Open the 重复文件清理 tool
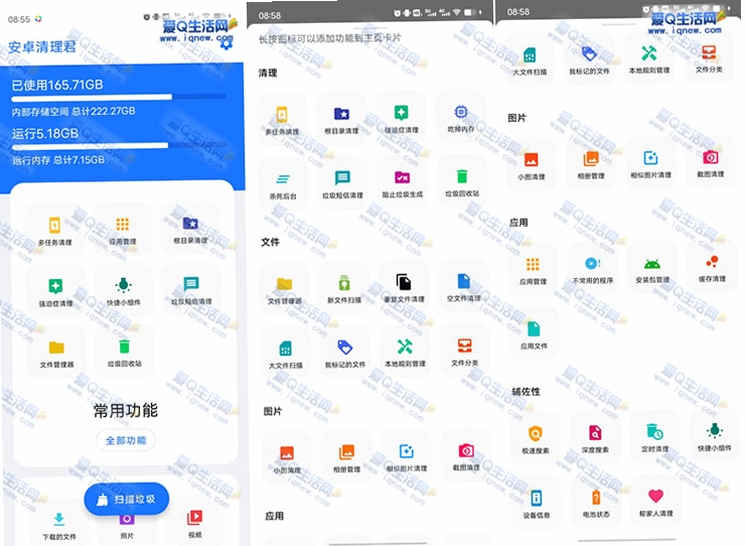This screenshot has width=745, height=546. point(404,287)
